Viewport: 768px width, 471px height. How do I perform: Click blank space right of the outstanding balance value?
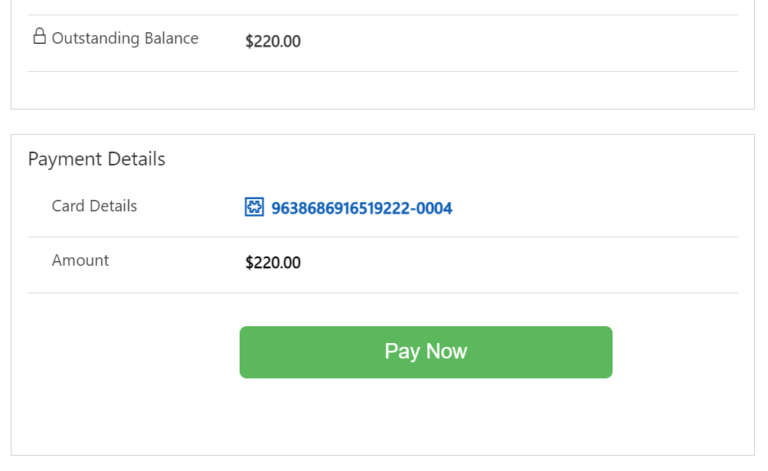point(520,41)
